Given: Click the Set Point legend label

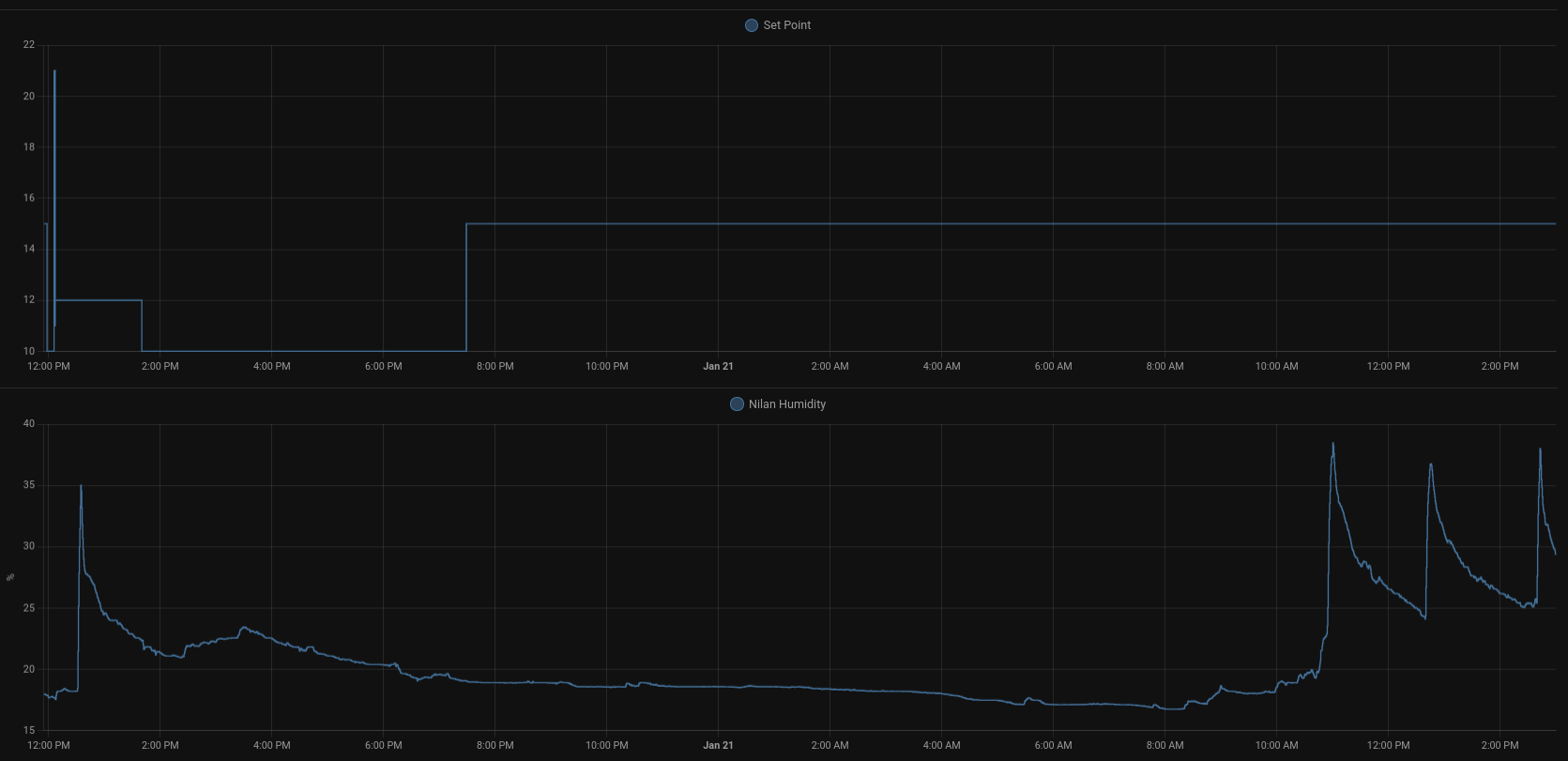Looking at the screenshot, I should point(786,25).
